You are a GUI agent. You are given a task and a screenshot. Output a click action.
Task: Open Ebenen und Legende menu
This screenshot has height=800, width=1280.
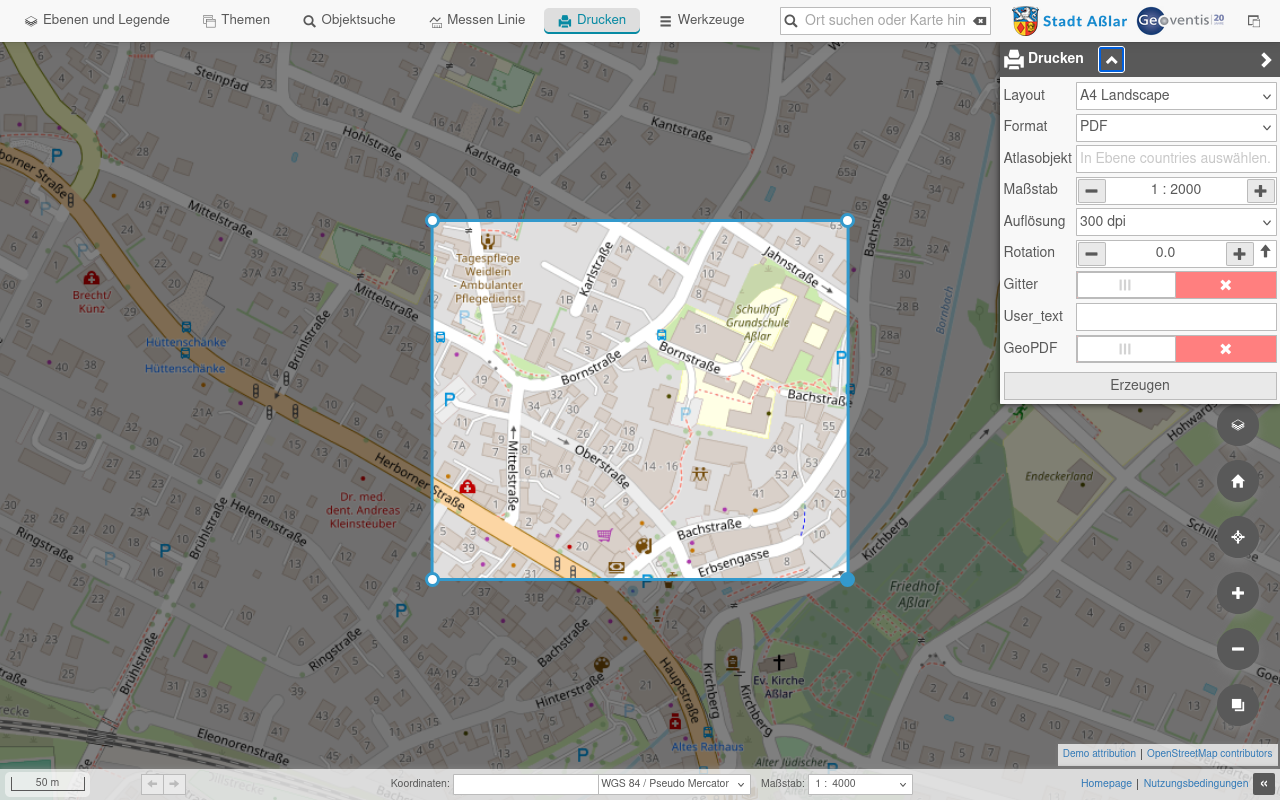pyautogui.click(x=97, y=20)
